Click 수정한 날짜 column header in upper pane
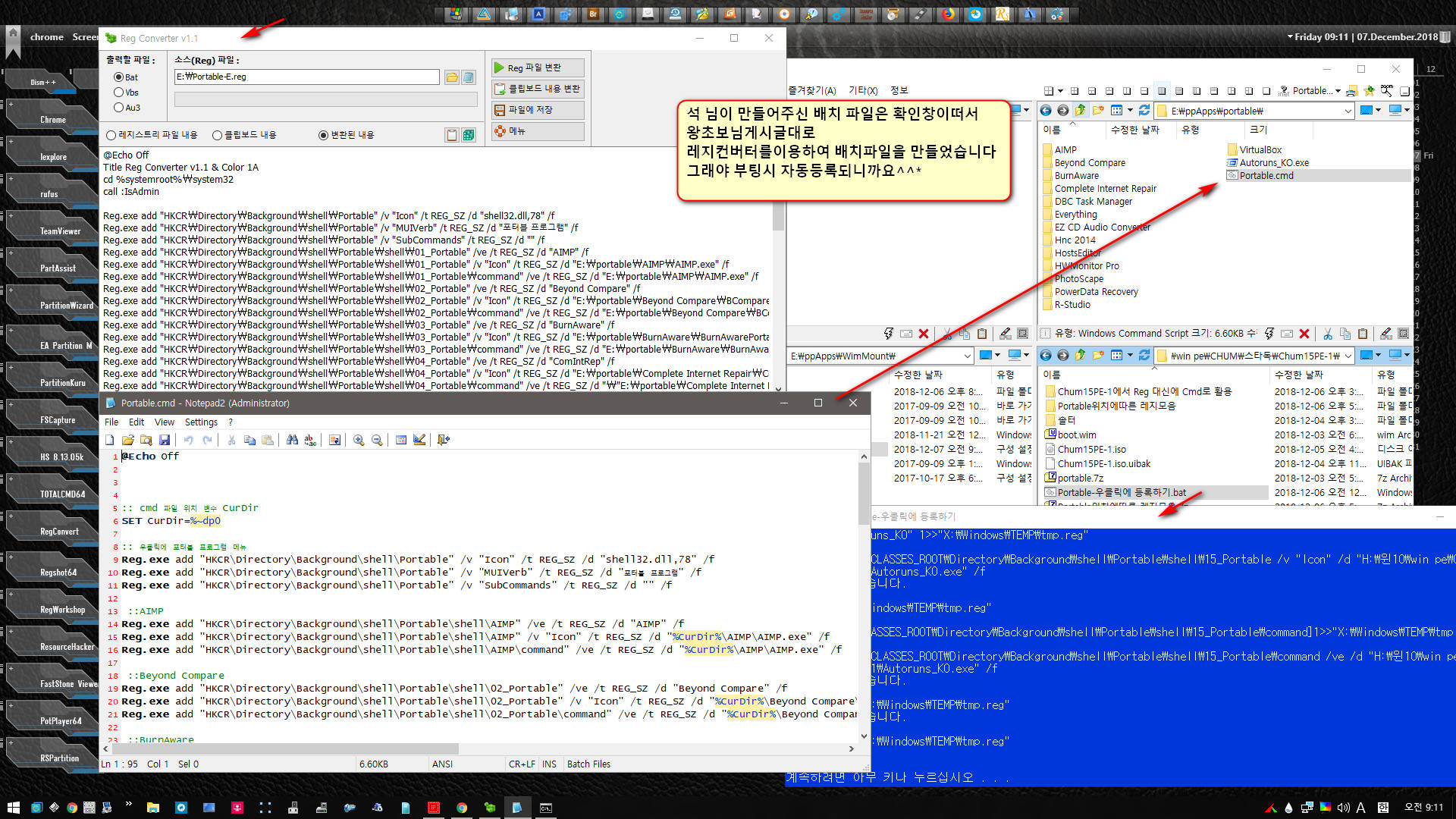 (1134, 130)
